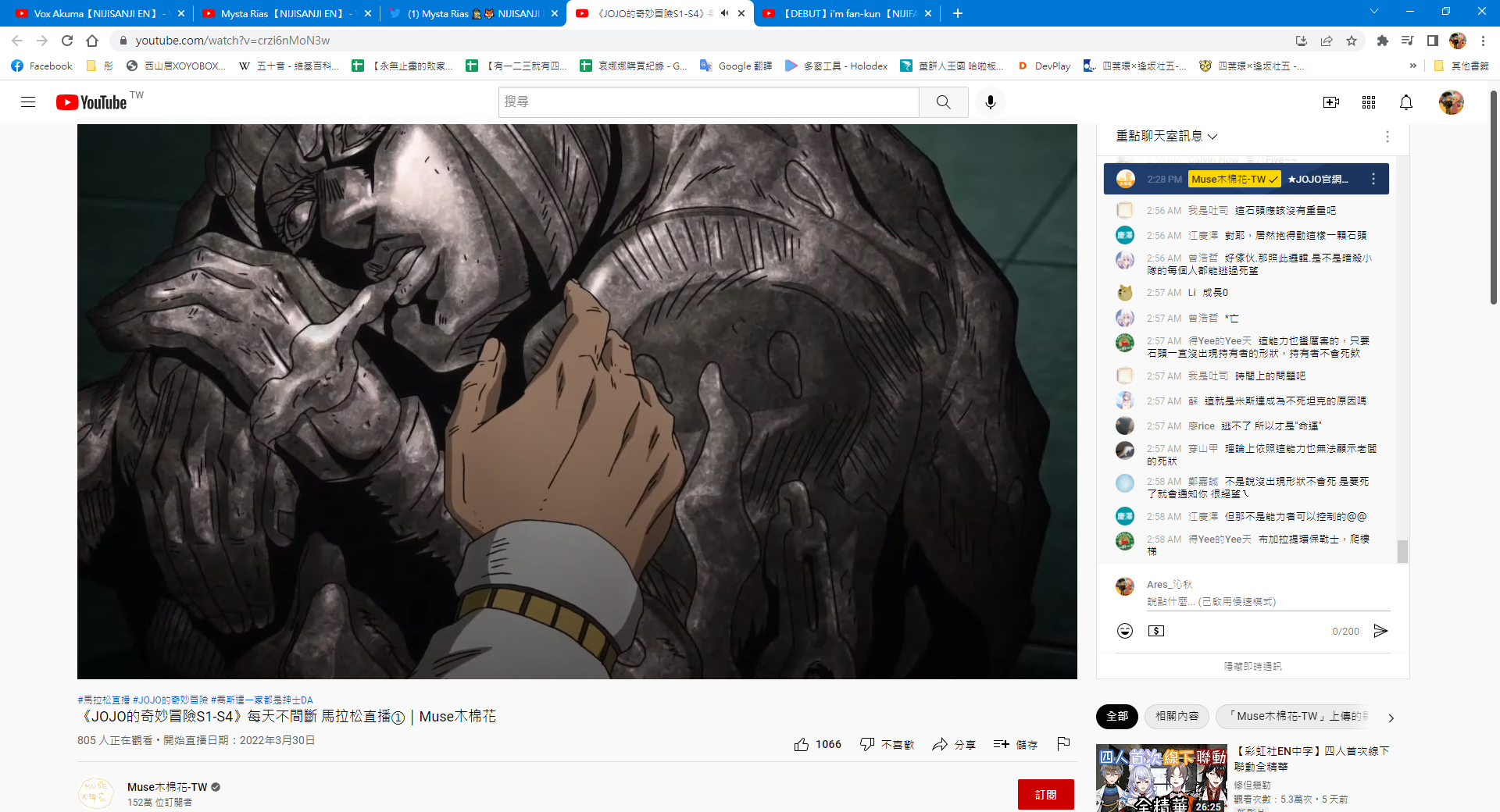Screen dimensions: 1500x812
Task: Click the page vertical scrollbar
Action: coord(1494,199)
